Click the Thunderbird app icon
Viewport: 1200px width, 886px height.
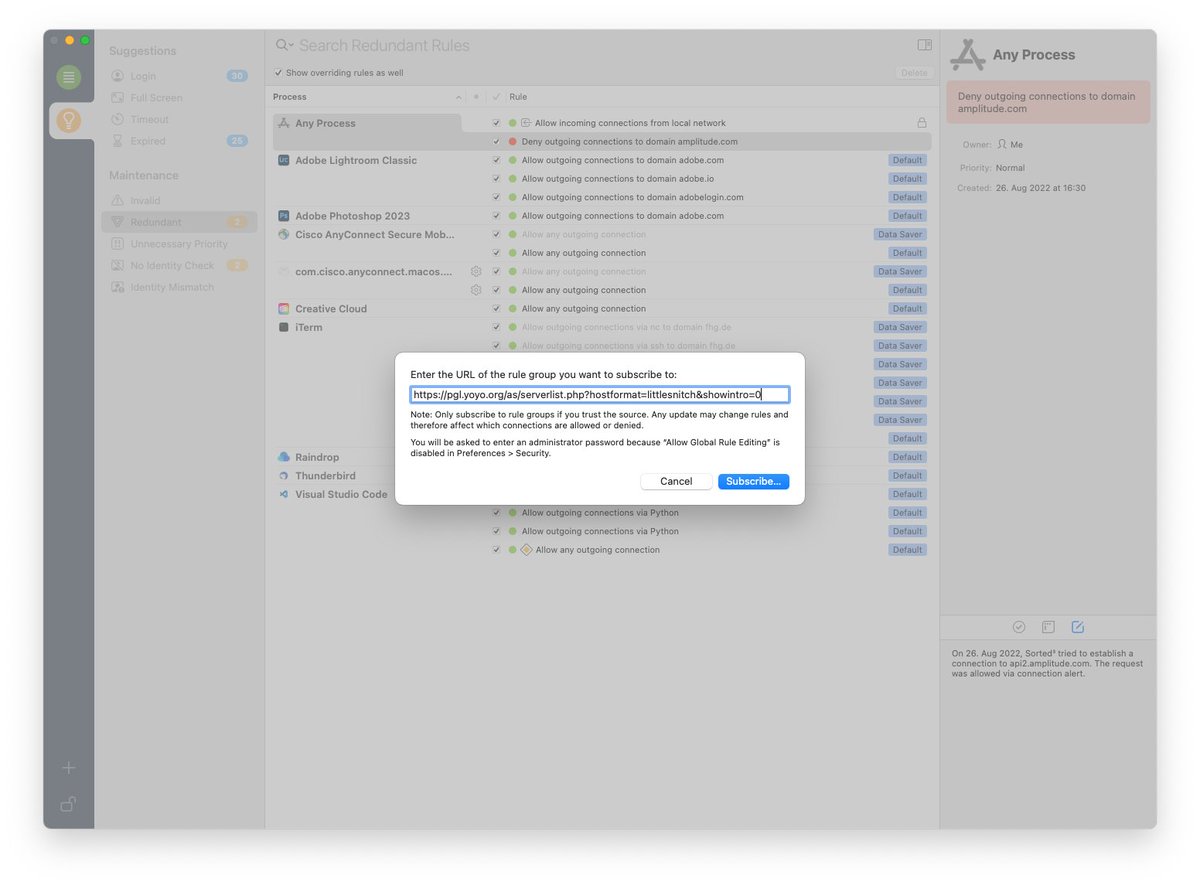pyautogui.click(x=284, y=476)
